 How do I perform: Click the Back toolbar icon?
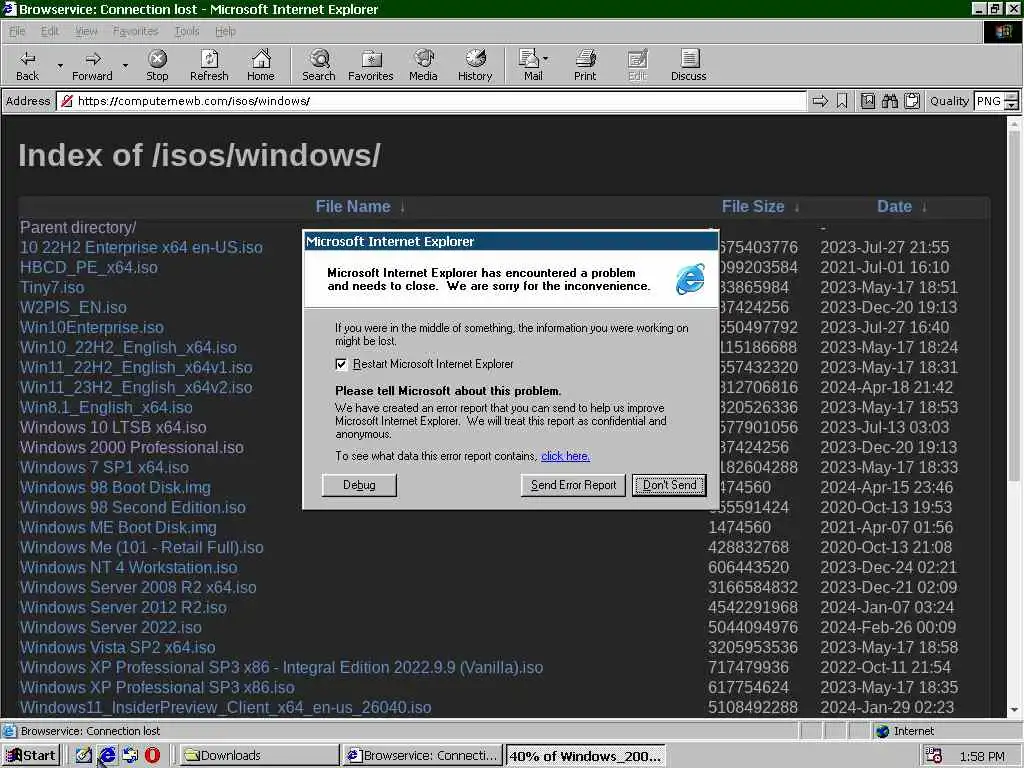(27, 65)
